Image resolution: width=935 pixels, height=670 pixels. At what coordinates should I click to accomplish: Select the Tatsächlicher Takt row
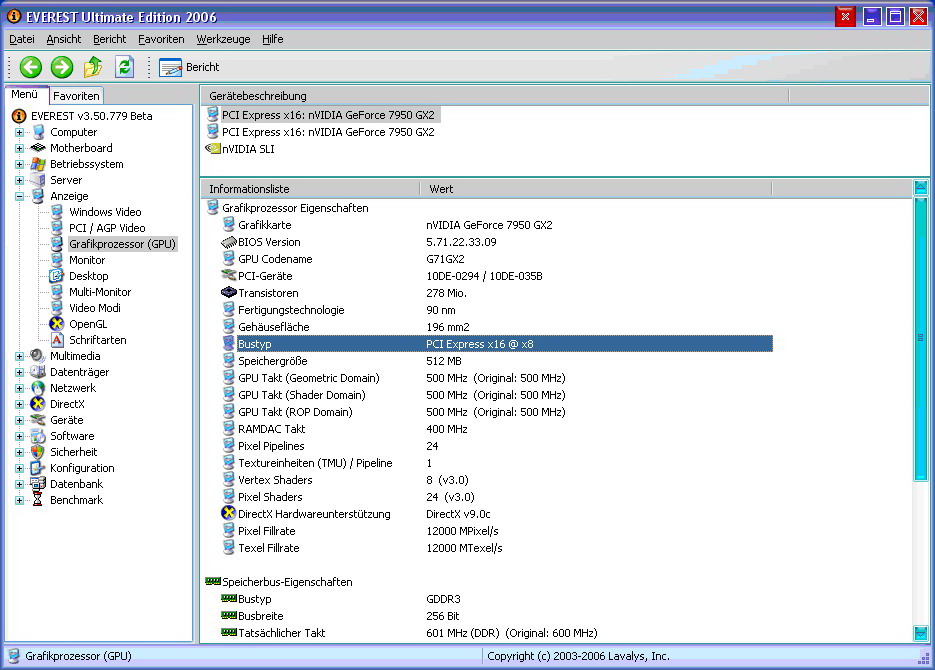click(x=497, y=633)
